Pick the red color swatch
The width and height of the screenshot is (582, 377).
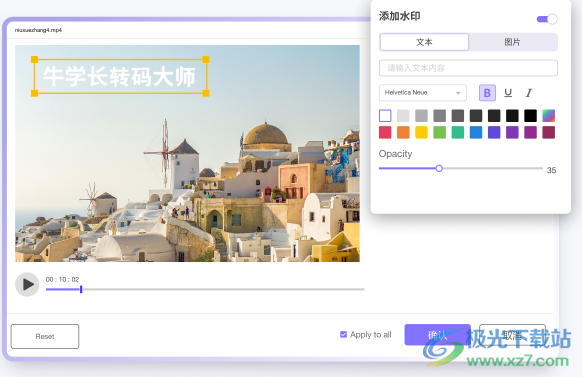385,132
